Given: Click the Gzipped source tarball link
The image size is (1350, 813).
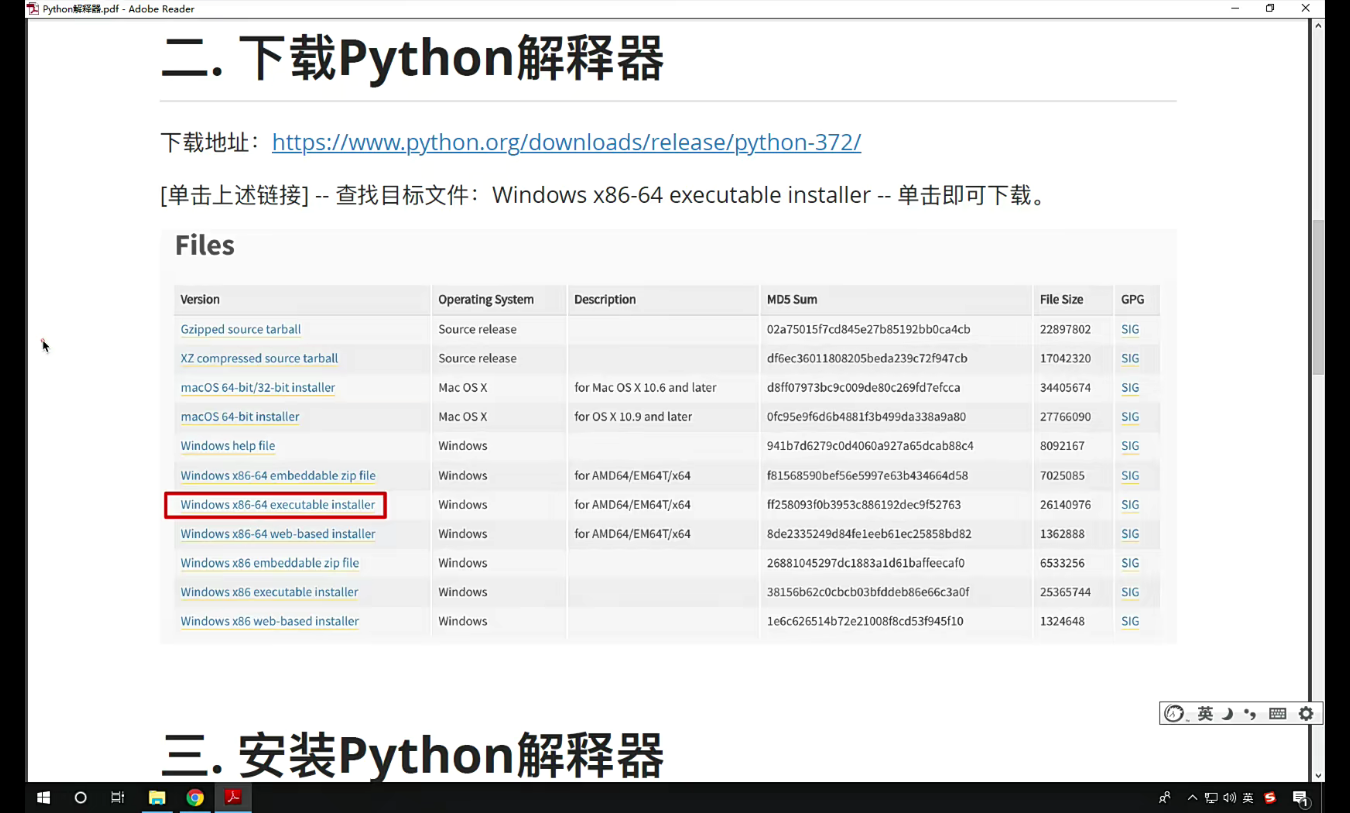Looking at the screenshot, I should [x=240, y=329].
